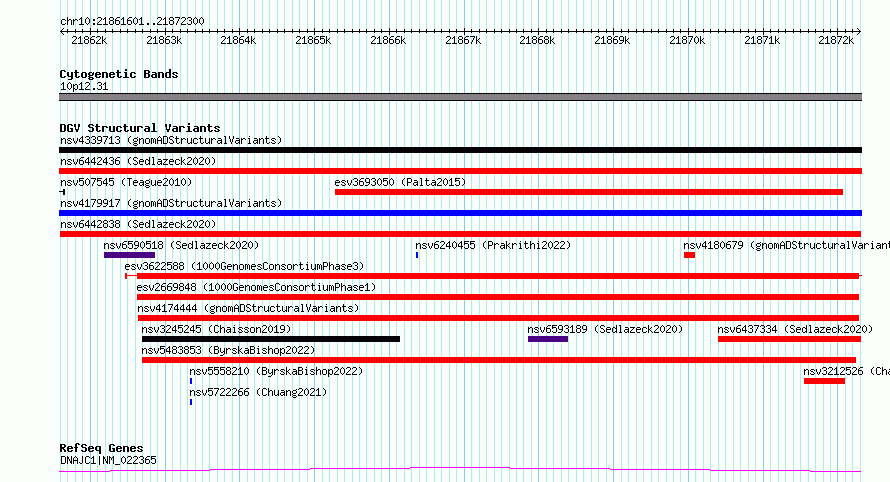
Task: Select the red nsv4174444 variant bar
Action: pos(498,318)
